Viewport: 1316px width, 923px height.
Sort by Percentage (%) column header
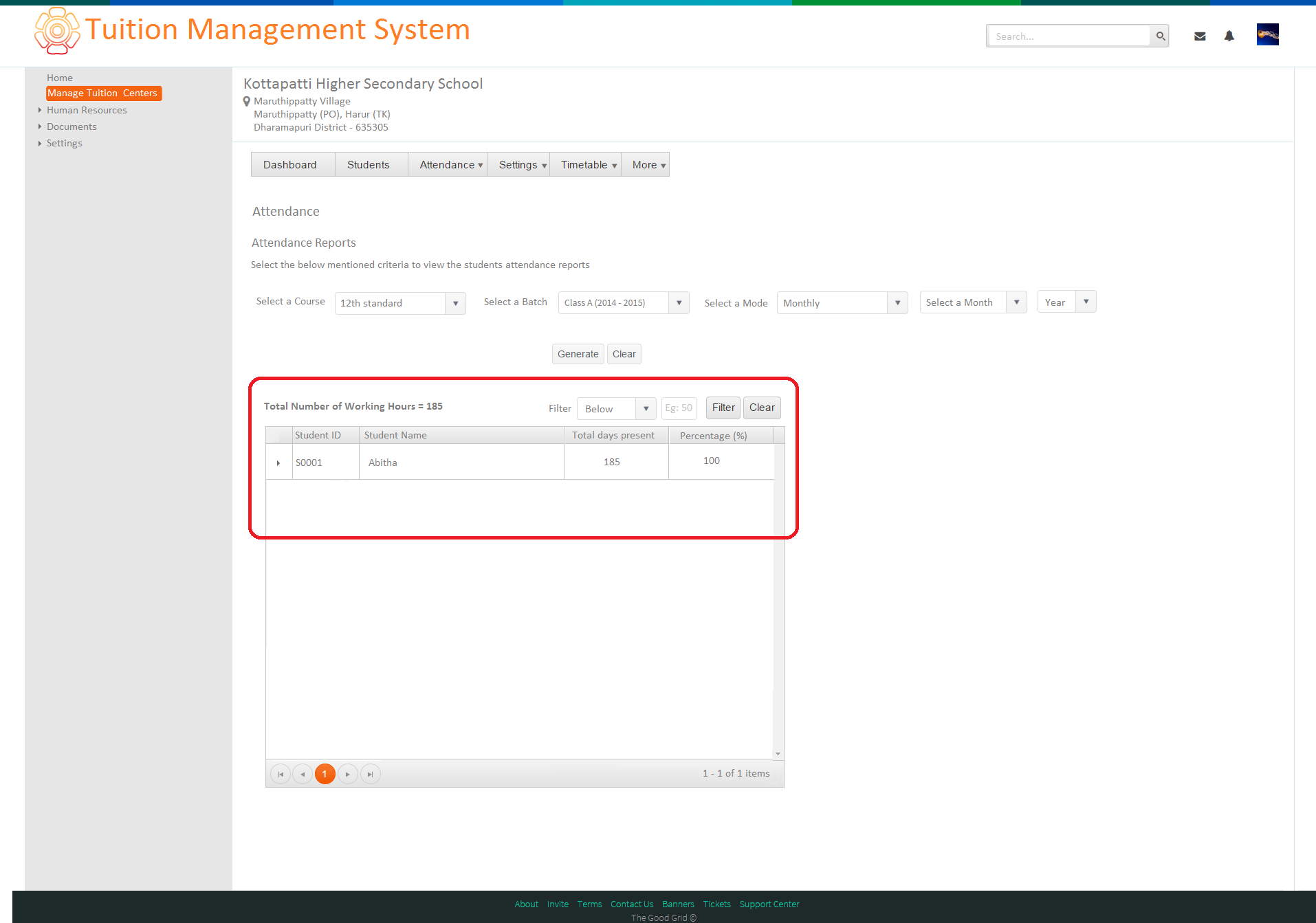click(721, 435)
